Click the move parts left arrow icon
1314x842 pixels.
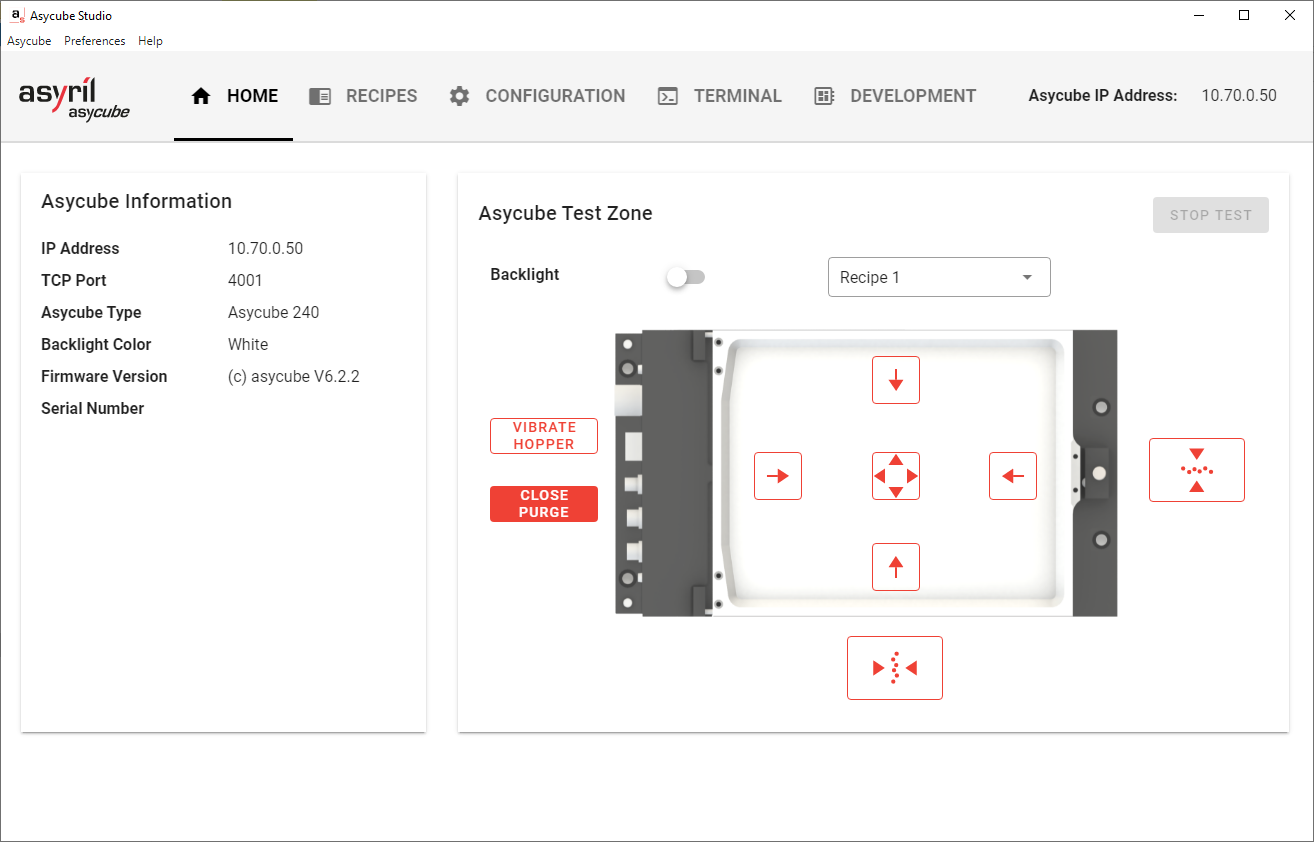click(1012, 476)
